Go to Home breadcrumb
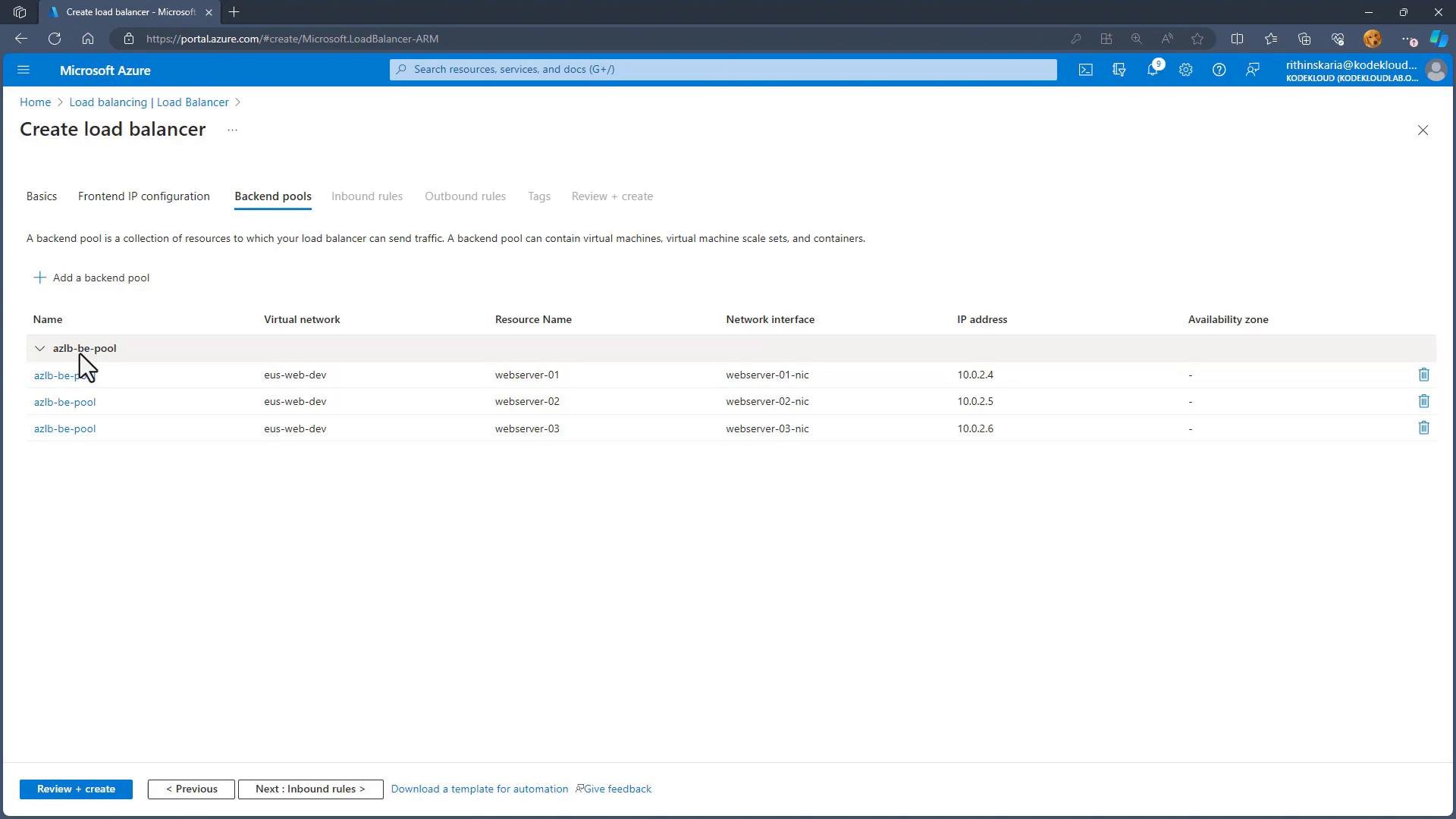The height and width of the screenshot is (819, 1456). point(35,102)
